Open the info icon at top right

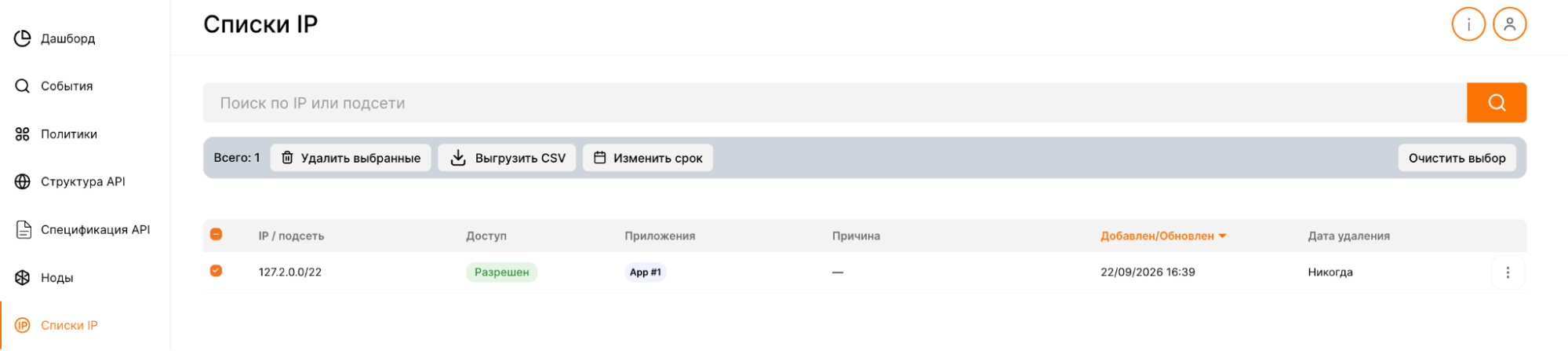coord(1468,24)
